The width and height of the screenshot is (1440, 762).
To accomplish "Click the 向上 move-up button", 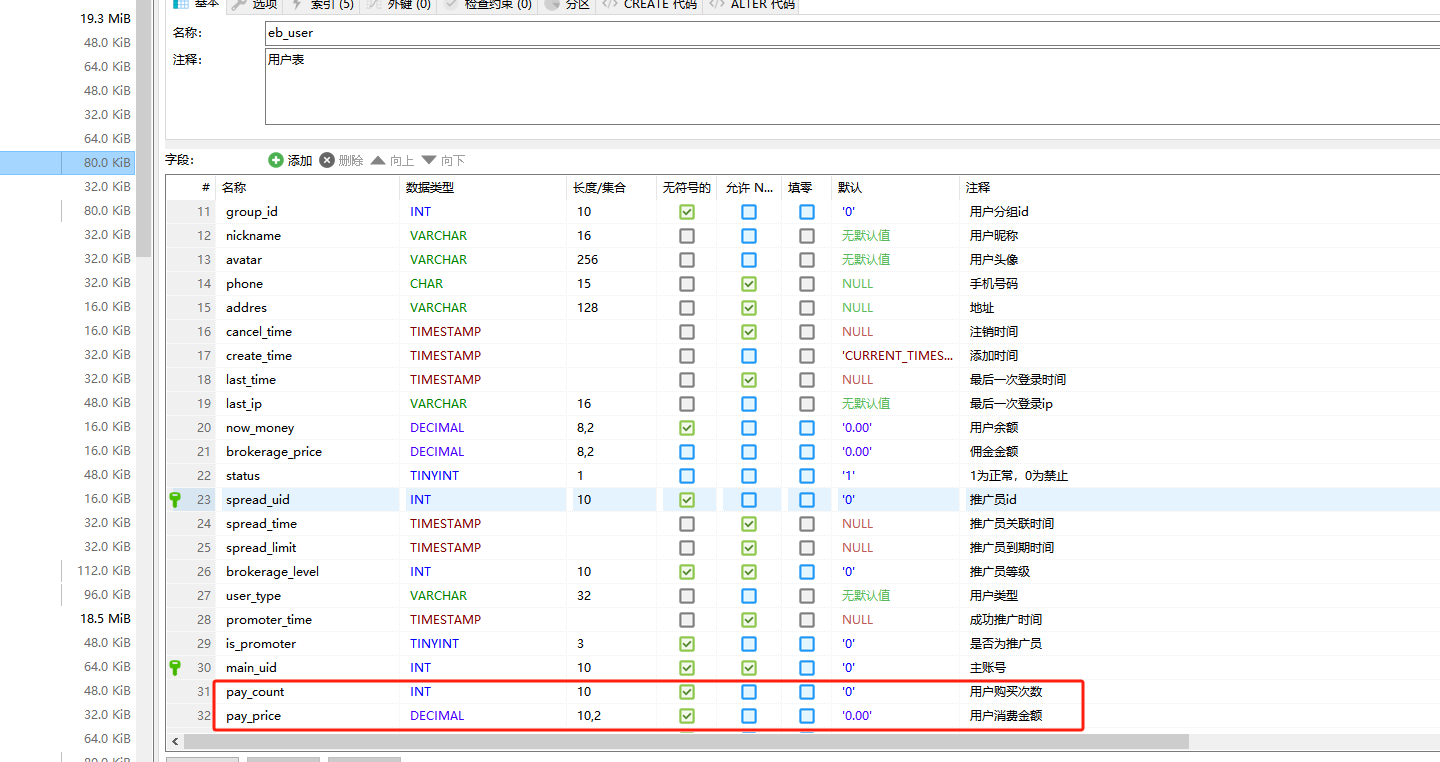I will click(392, 160).
